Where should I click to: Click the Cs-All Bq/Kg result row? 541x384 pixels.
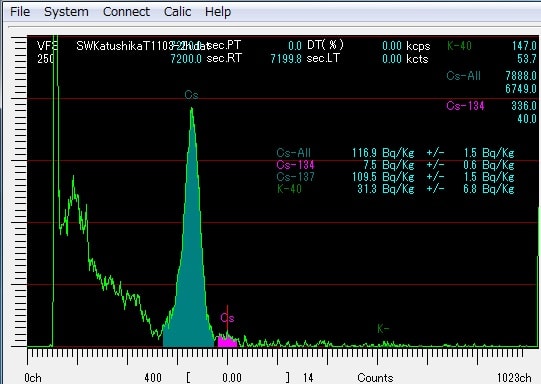tap(395, 153)
